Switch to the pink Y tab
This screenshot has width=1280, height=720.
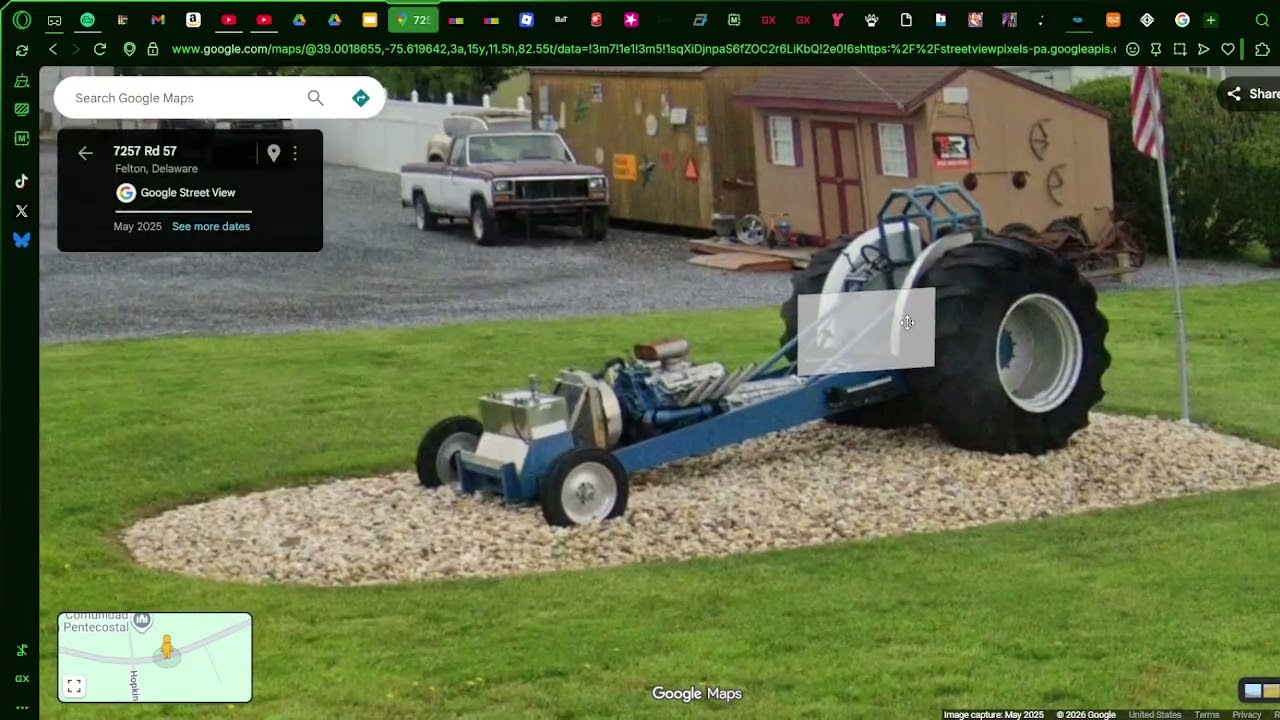[x=837, y=20]
